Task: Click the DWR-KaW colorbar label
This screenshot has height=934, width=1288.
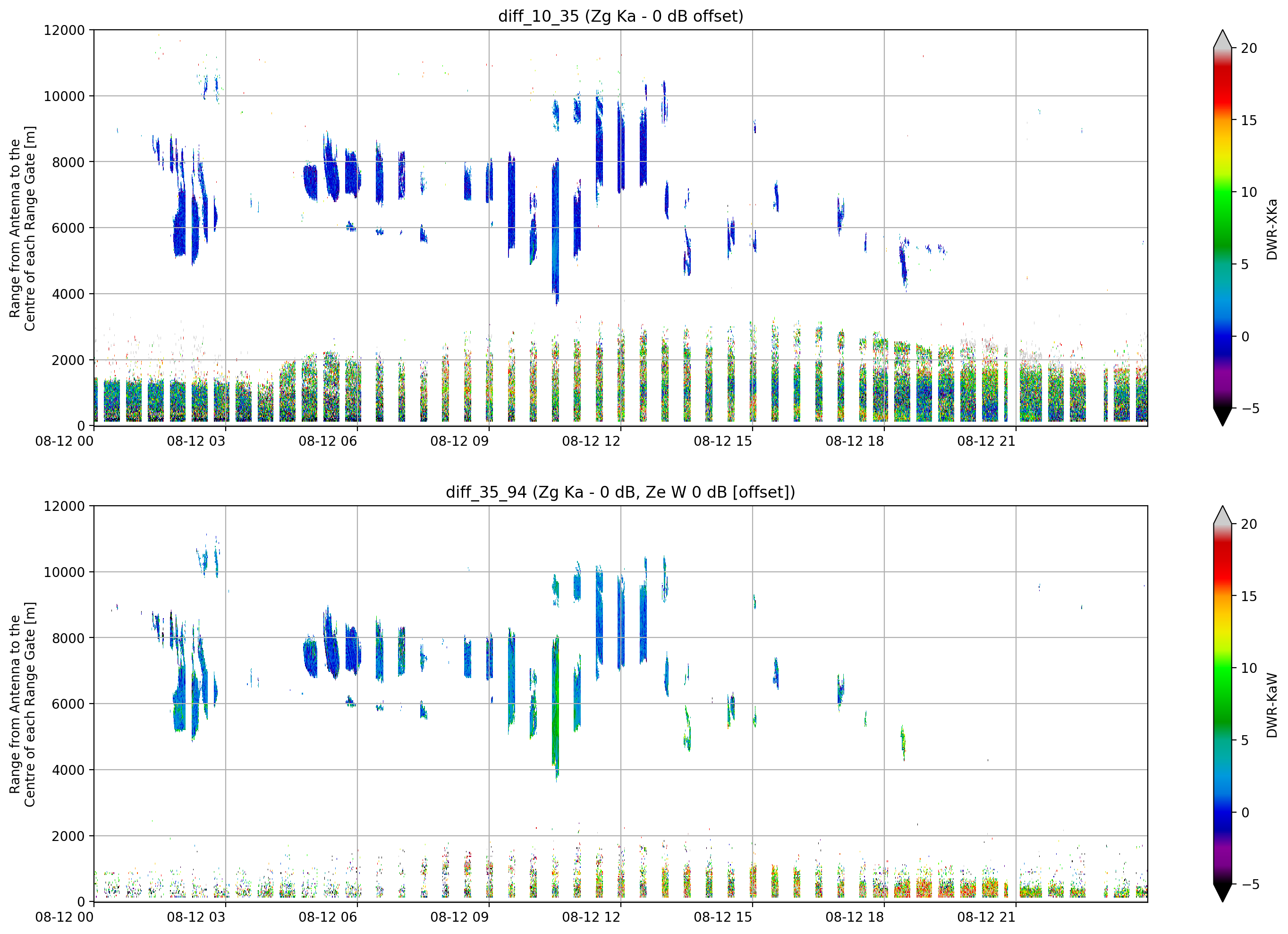Action: pyautogui.click(x=1271, y=705)
